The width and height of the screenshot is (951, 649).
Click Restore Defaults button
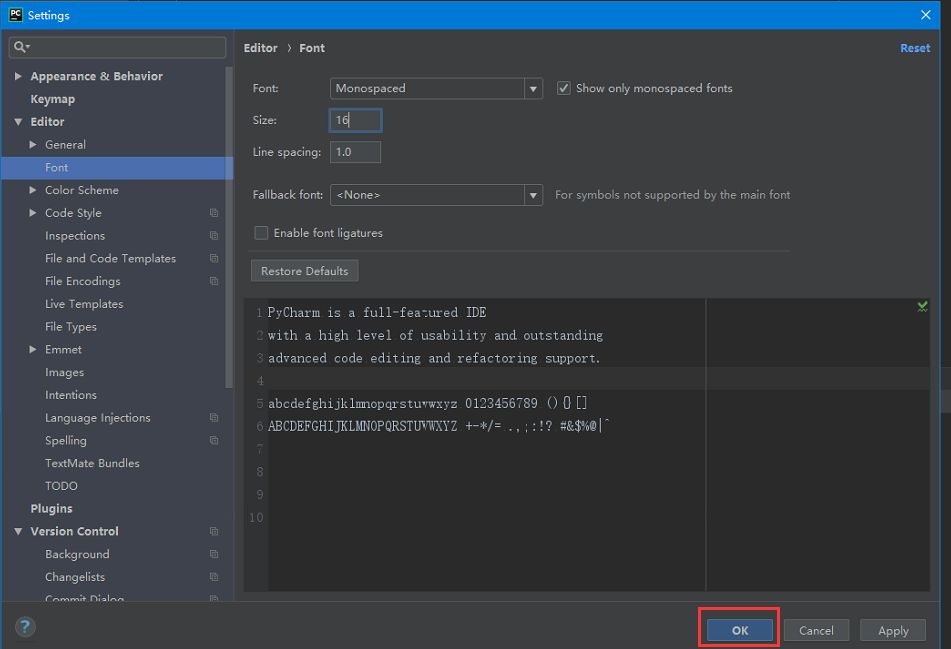click(304, 271)
